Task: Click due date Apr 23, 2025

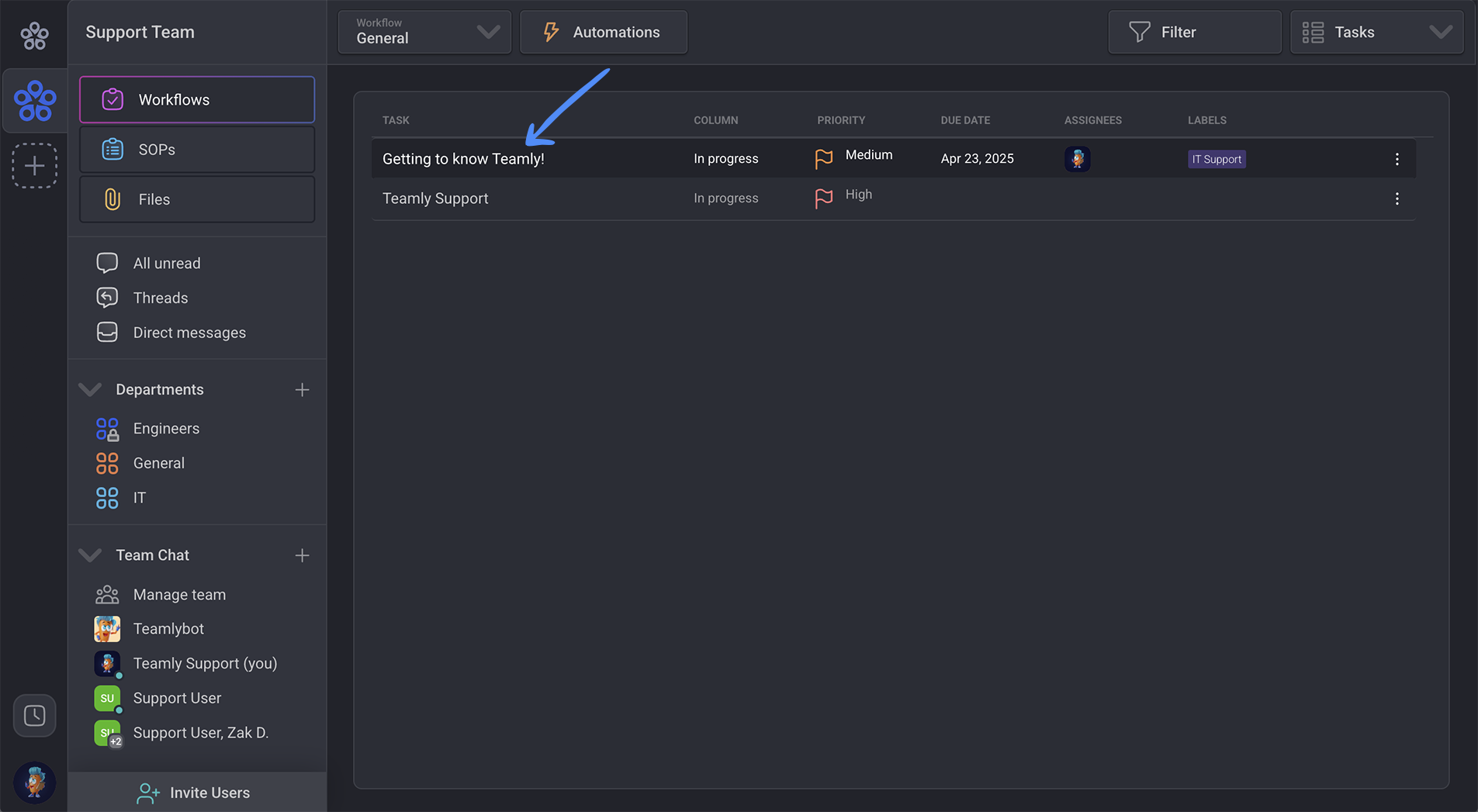Action: click(x=977, y=158)
